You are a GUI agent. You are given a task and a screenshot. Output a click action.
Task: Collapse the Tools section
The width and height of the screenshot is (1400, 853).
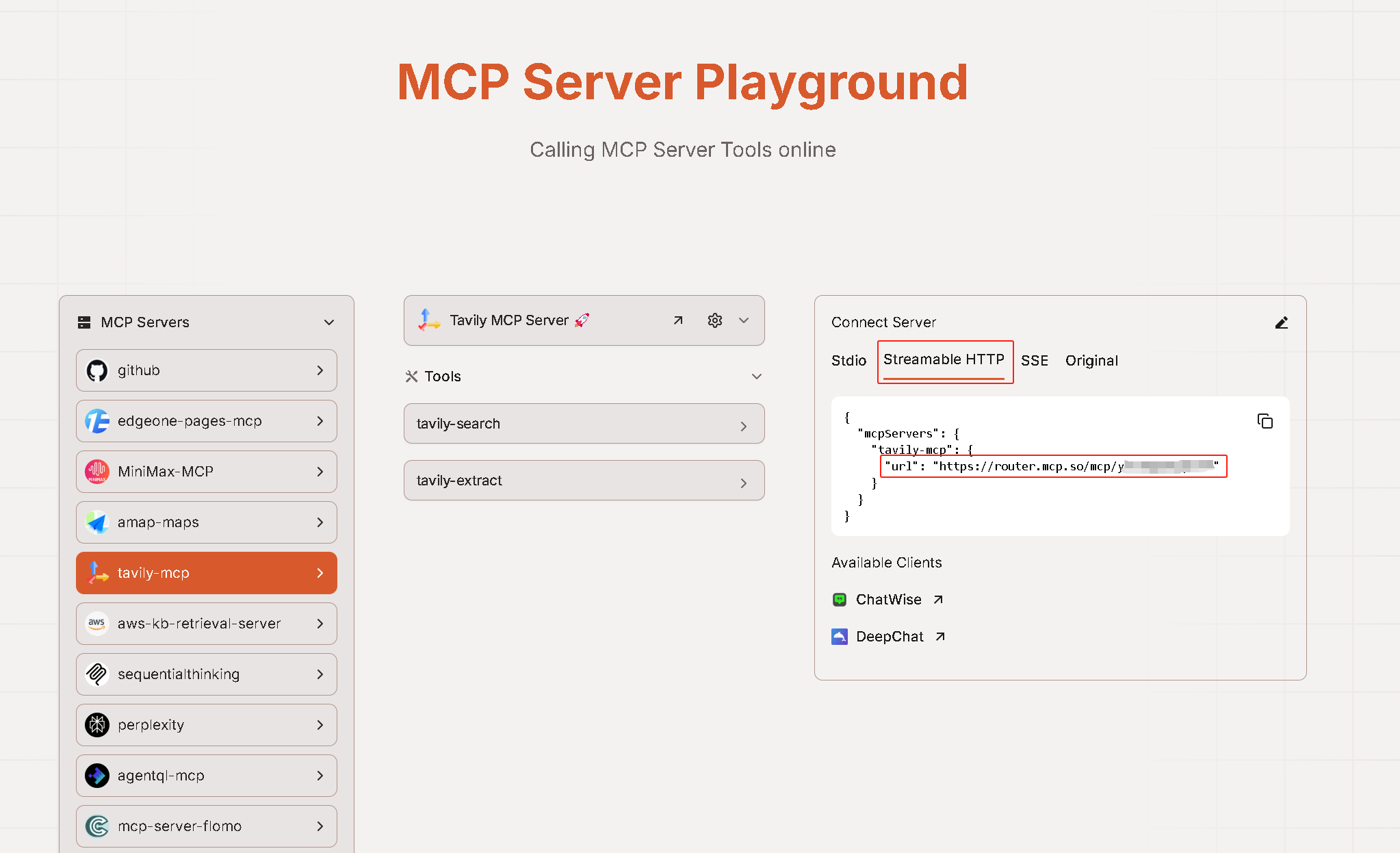pos(756,376)
